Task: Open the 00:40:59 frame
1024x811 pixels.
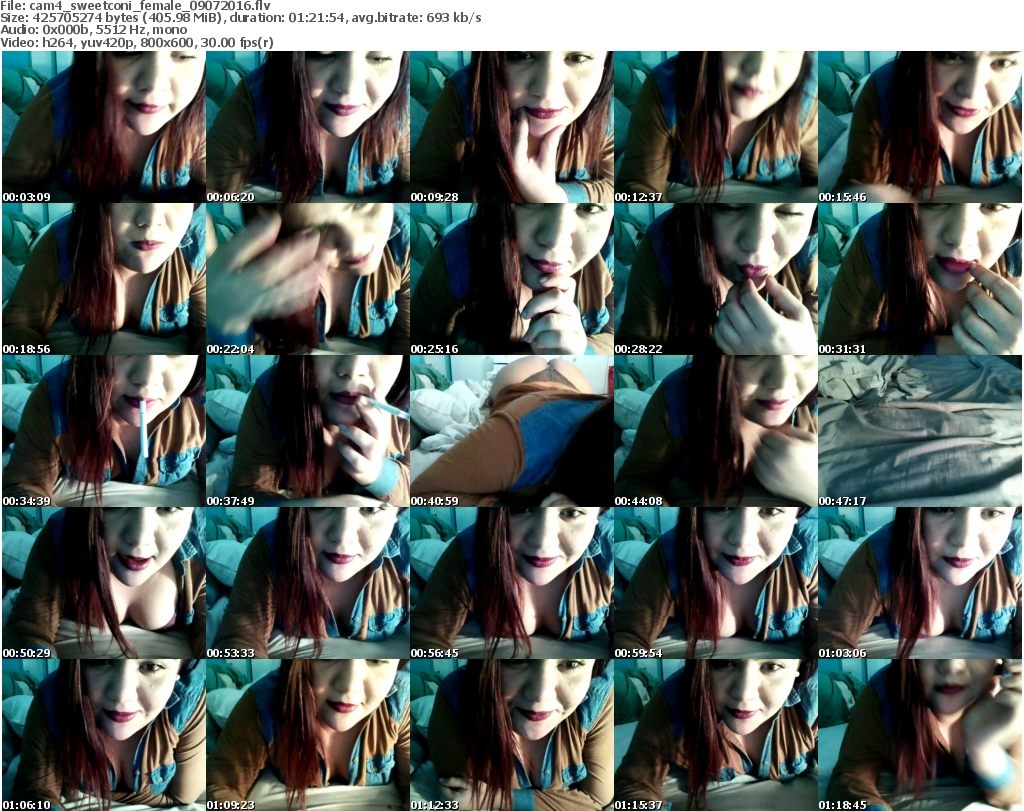Action: 511,431
